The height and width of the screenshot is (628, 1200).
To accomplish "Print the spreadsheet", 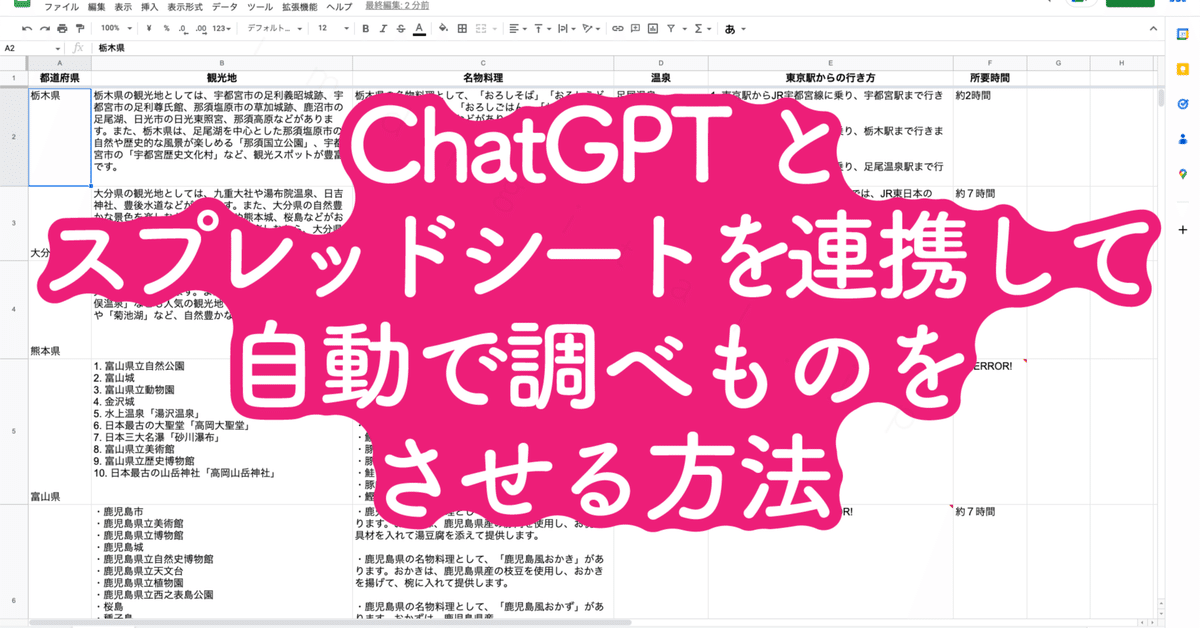I will tap(62, 28).
